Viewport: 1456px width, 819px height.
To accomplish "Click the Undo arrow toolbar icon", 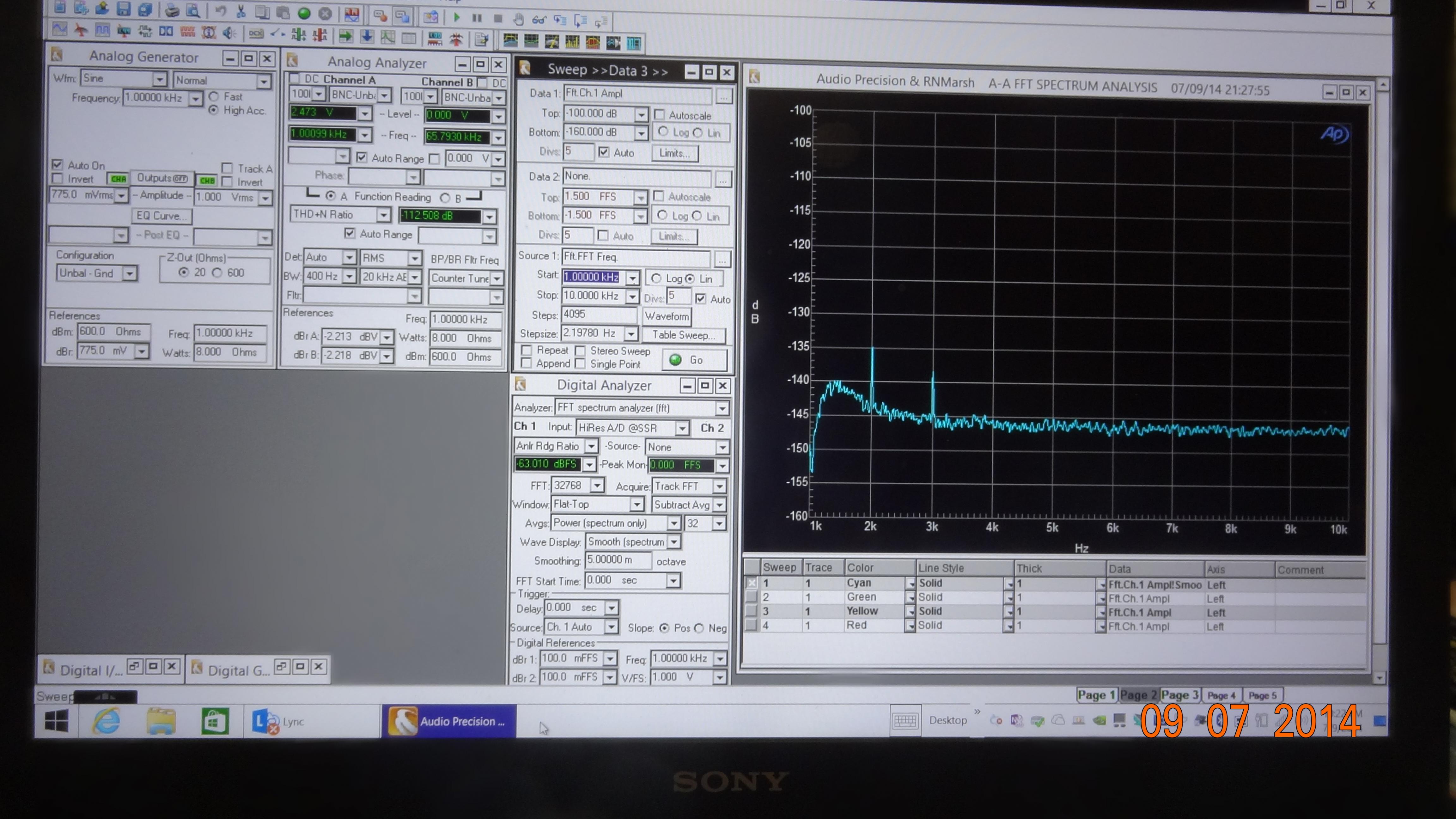I will (220, 10).
